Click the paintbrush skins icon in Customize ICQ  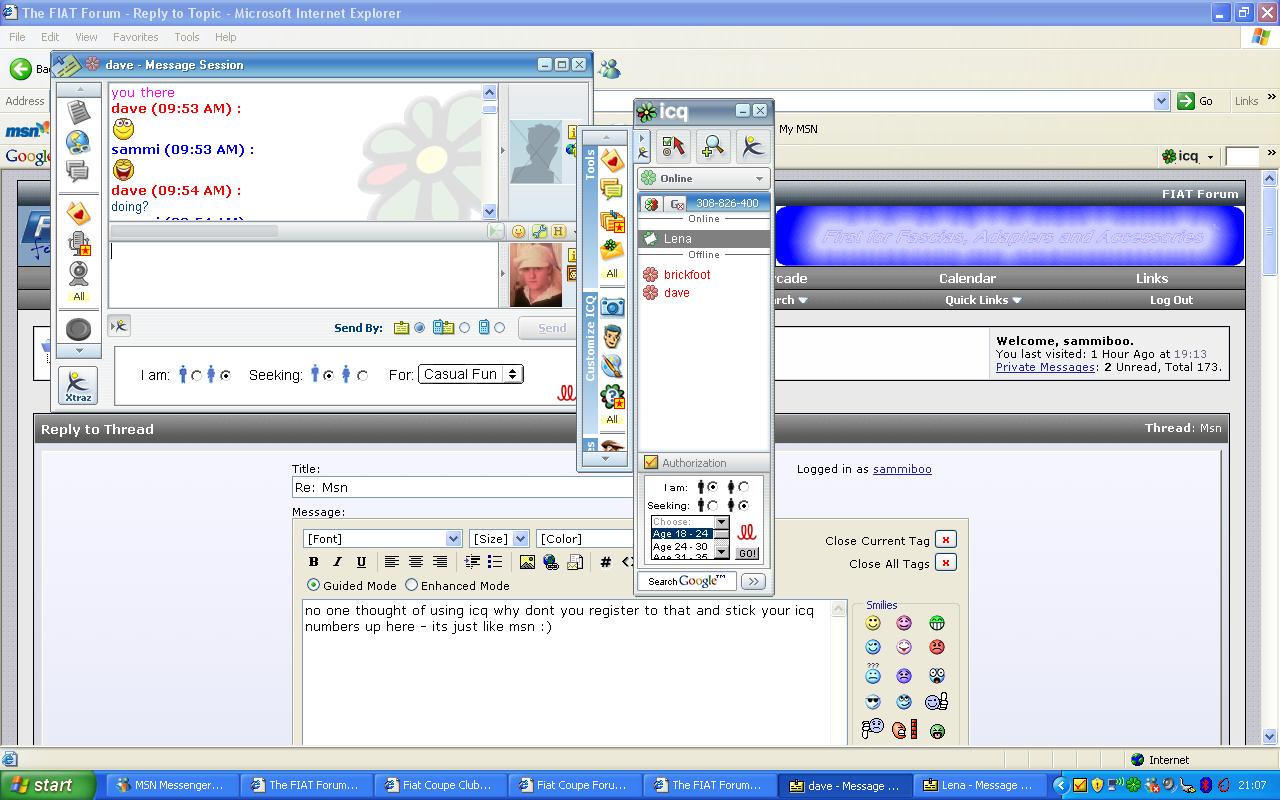pyautogui.click(x=612, y=366)
